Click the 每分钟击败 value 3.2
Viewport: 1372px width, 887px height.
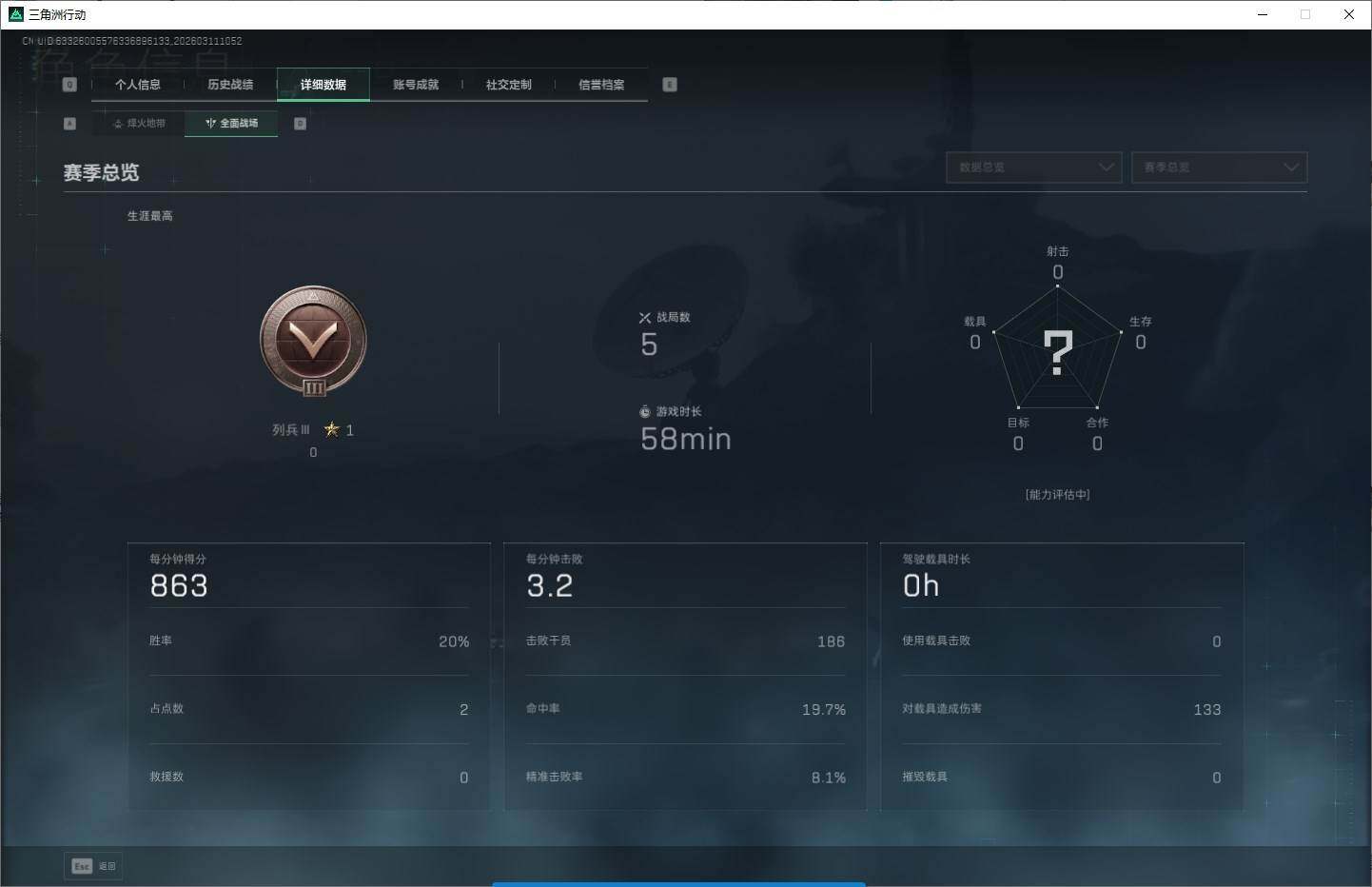(550, 586)
